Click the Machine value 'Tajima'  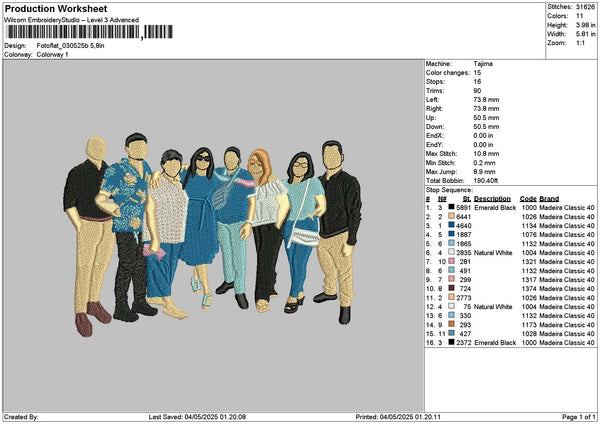tap(483, 64)
